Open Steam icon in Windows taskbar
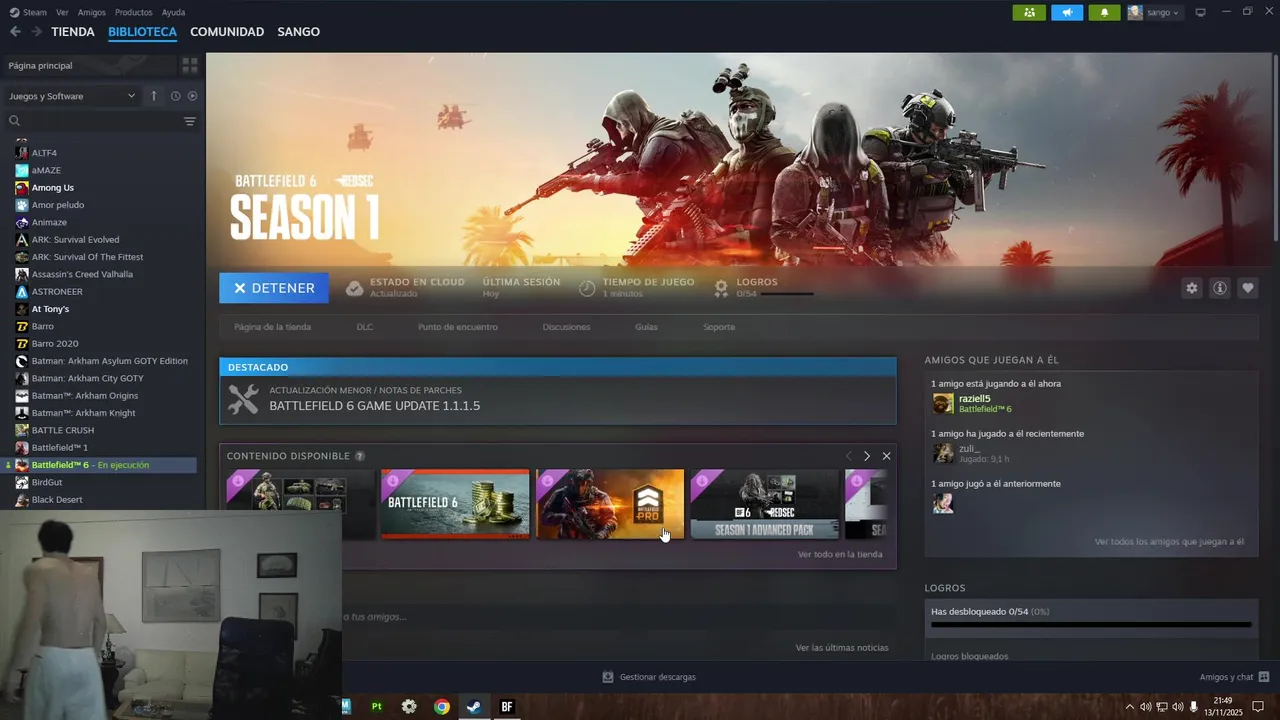1280x720 pixels. [x=474, y=706]
